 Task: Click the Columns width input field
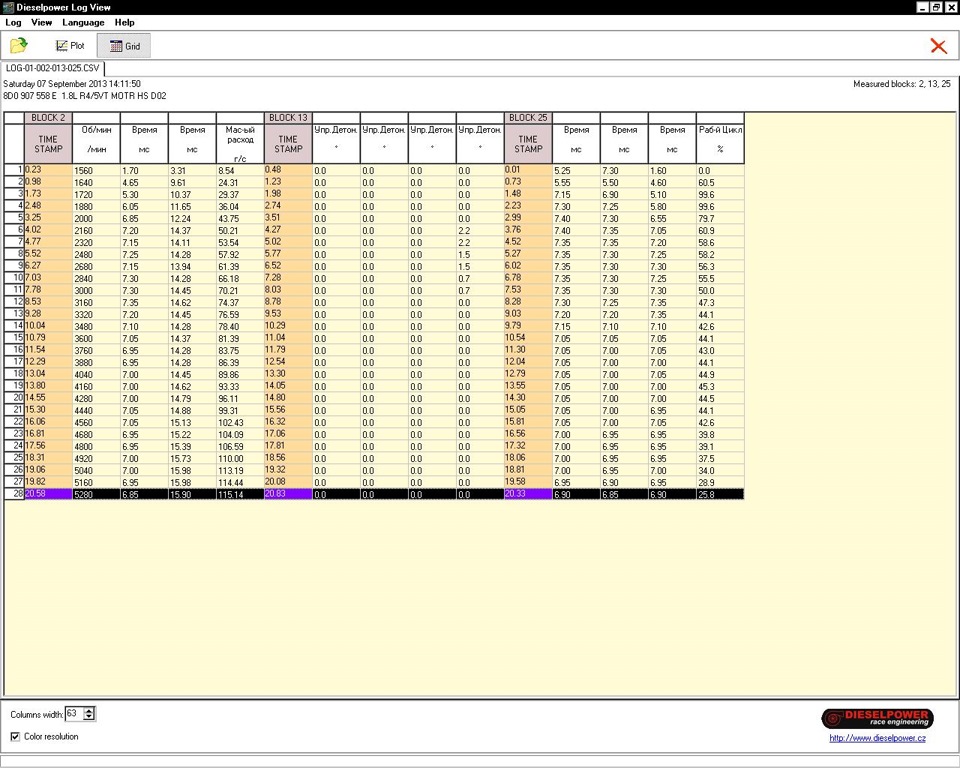[x=74, y=713]
